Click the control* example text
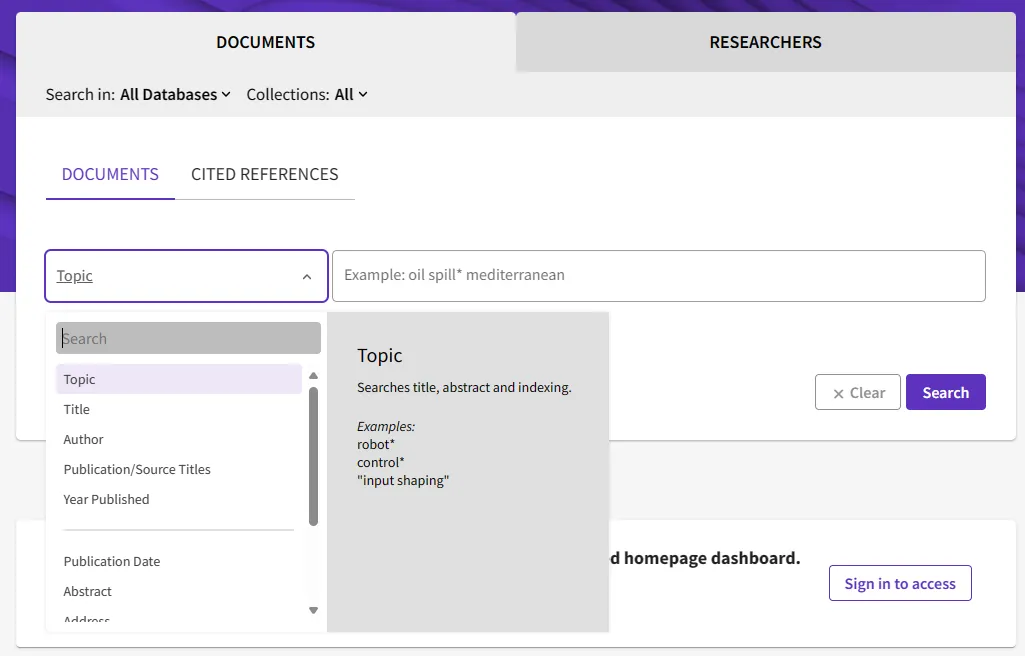Viewport: 1025px width, 656px height. [x=380, y=462]
